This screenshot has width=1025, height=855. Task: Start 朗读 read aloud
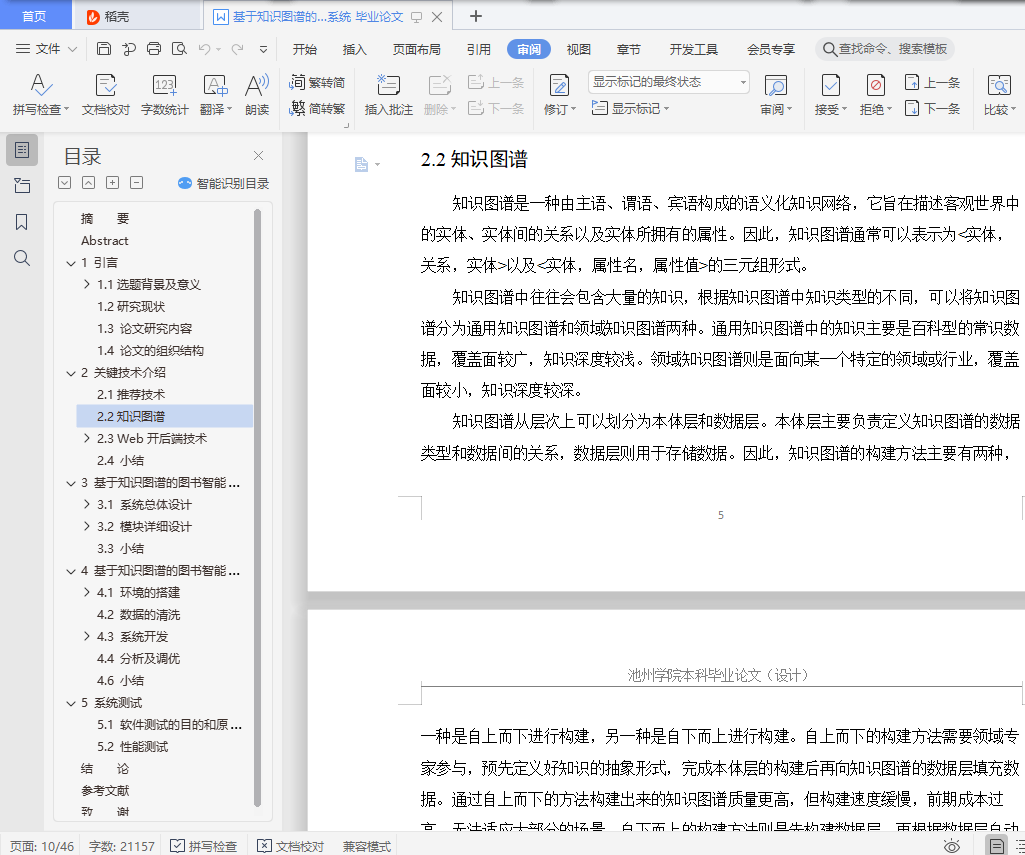257,95
